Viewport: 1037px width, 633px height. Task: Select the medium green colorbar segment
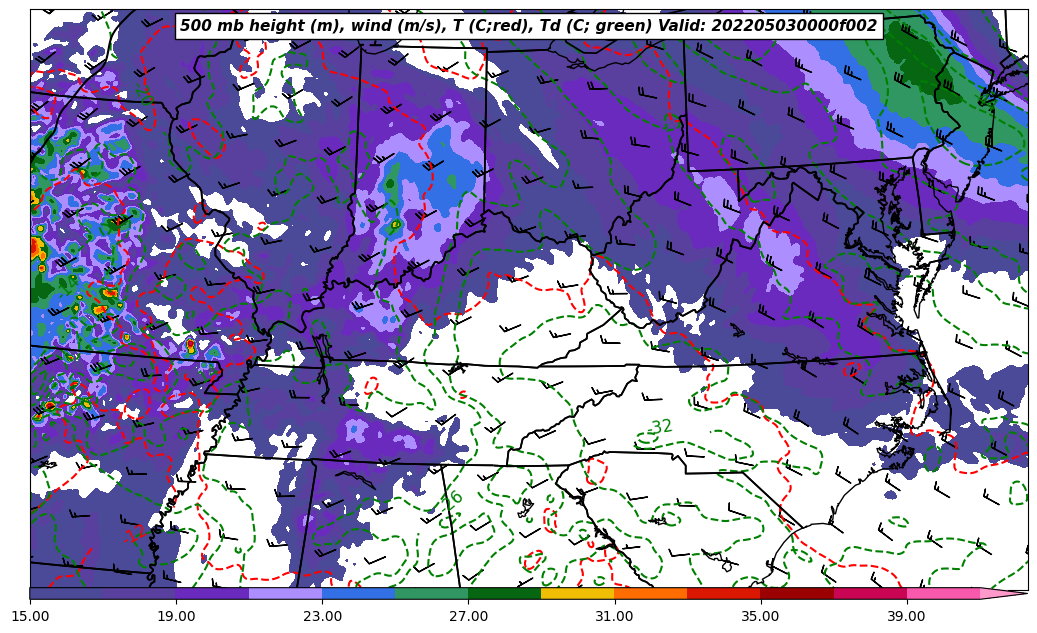click(x=432, y=593)
